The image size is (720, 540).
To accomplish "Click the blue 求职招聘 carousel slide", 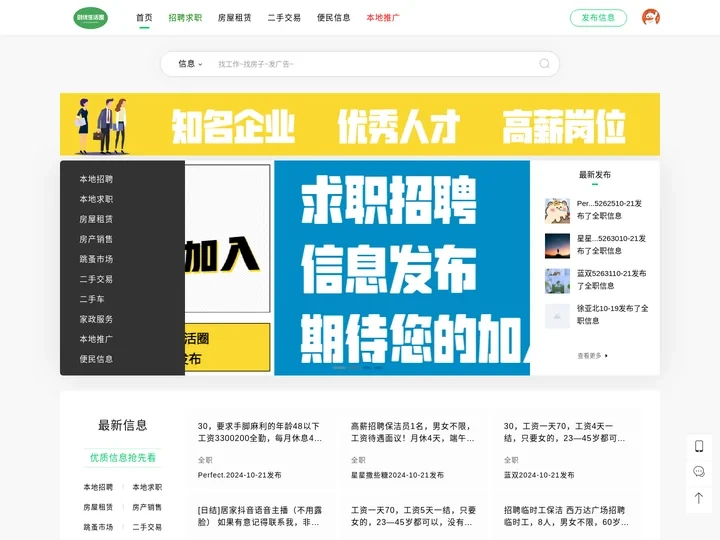I will (x=402, y=268).
